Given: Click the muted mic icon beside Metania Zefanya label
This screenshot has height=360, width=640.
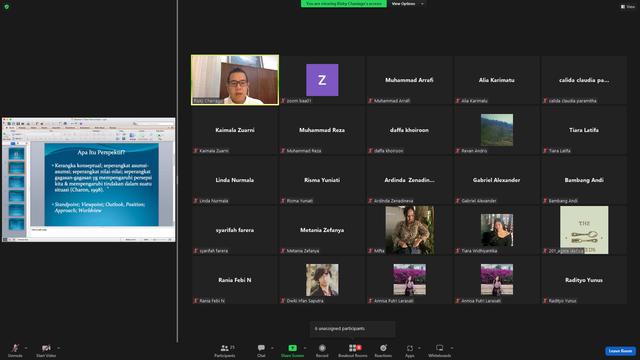Looking at the screenshot, I should pos(283,251).
